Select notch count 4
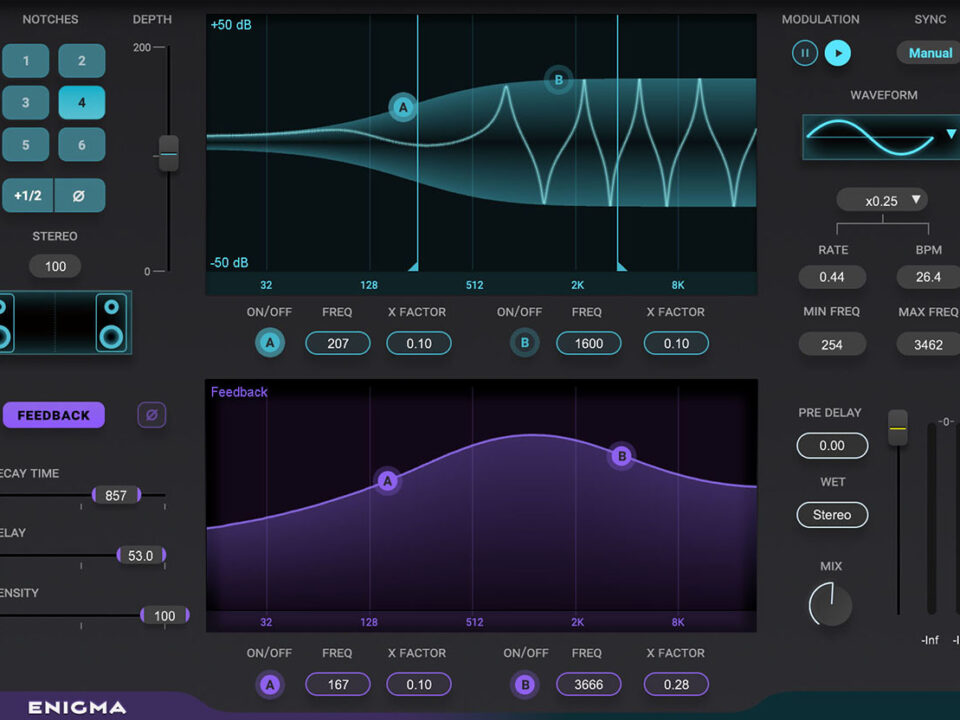This screenshot has height=720, width=960. [x=81, y=103]
